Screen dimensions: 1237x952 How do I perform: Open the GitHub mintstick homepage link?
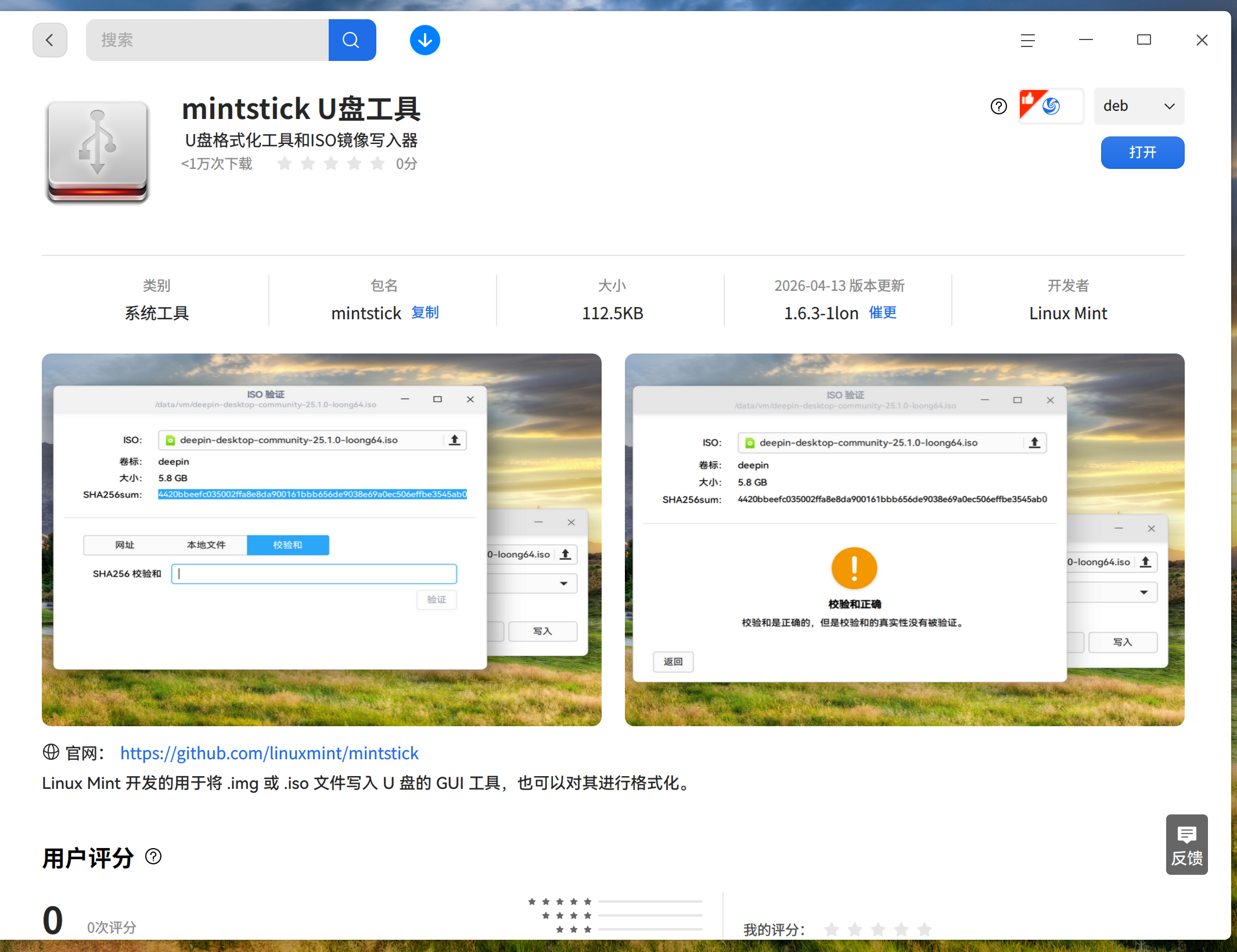[269, 753]
